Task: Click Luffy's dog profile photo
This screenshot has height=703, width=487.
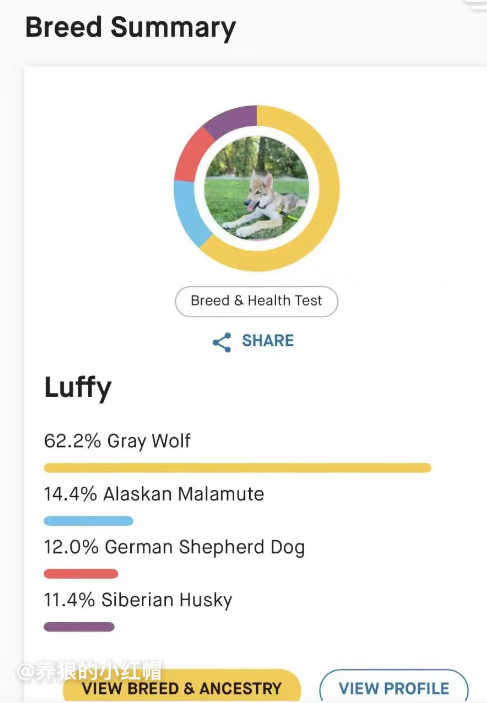Action: pyautogui.click(x=257, y=188)
